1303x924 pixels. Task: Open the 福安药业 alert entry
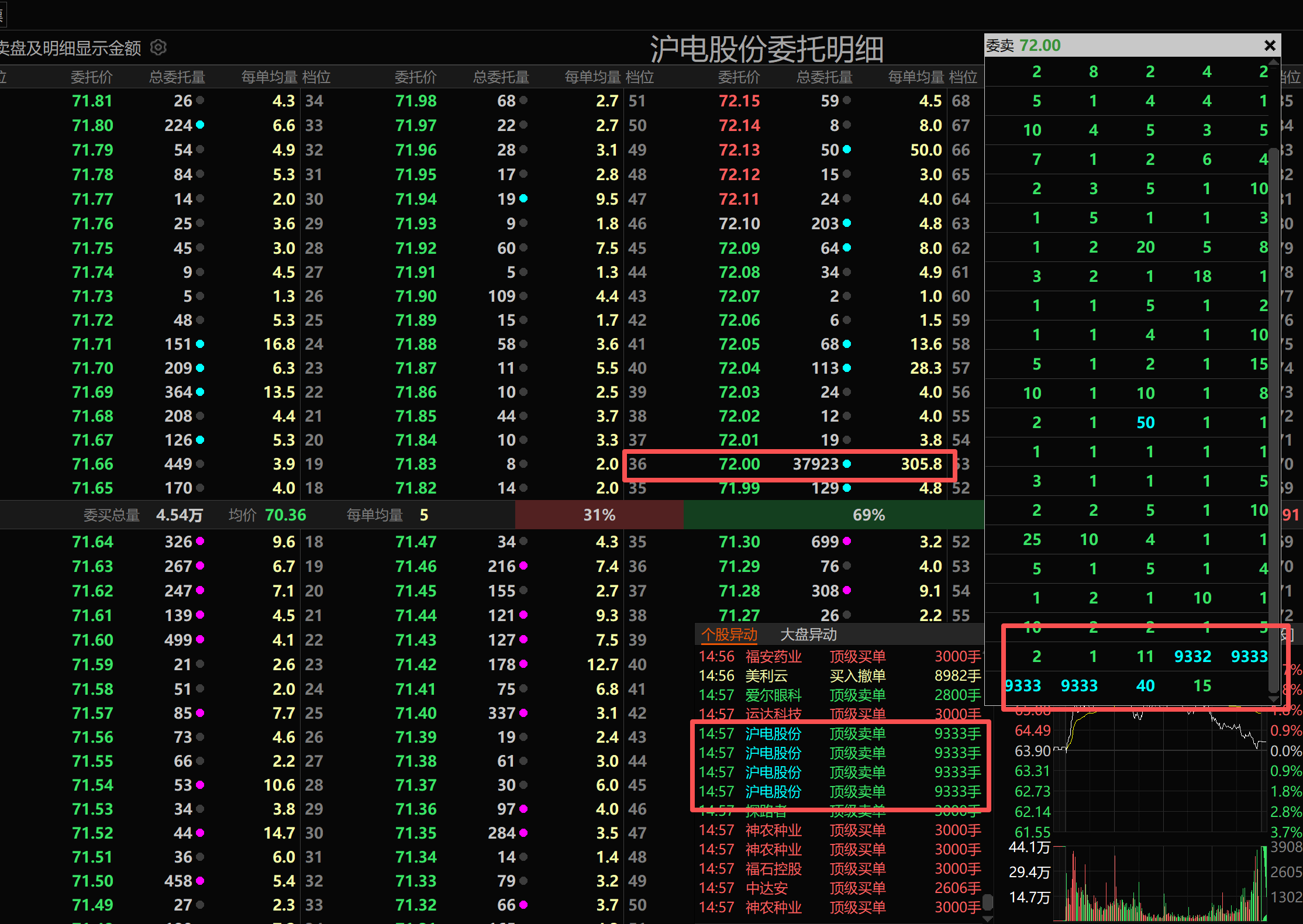coord(773,657)
